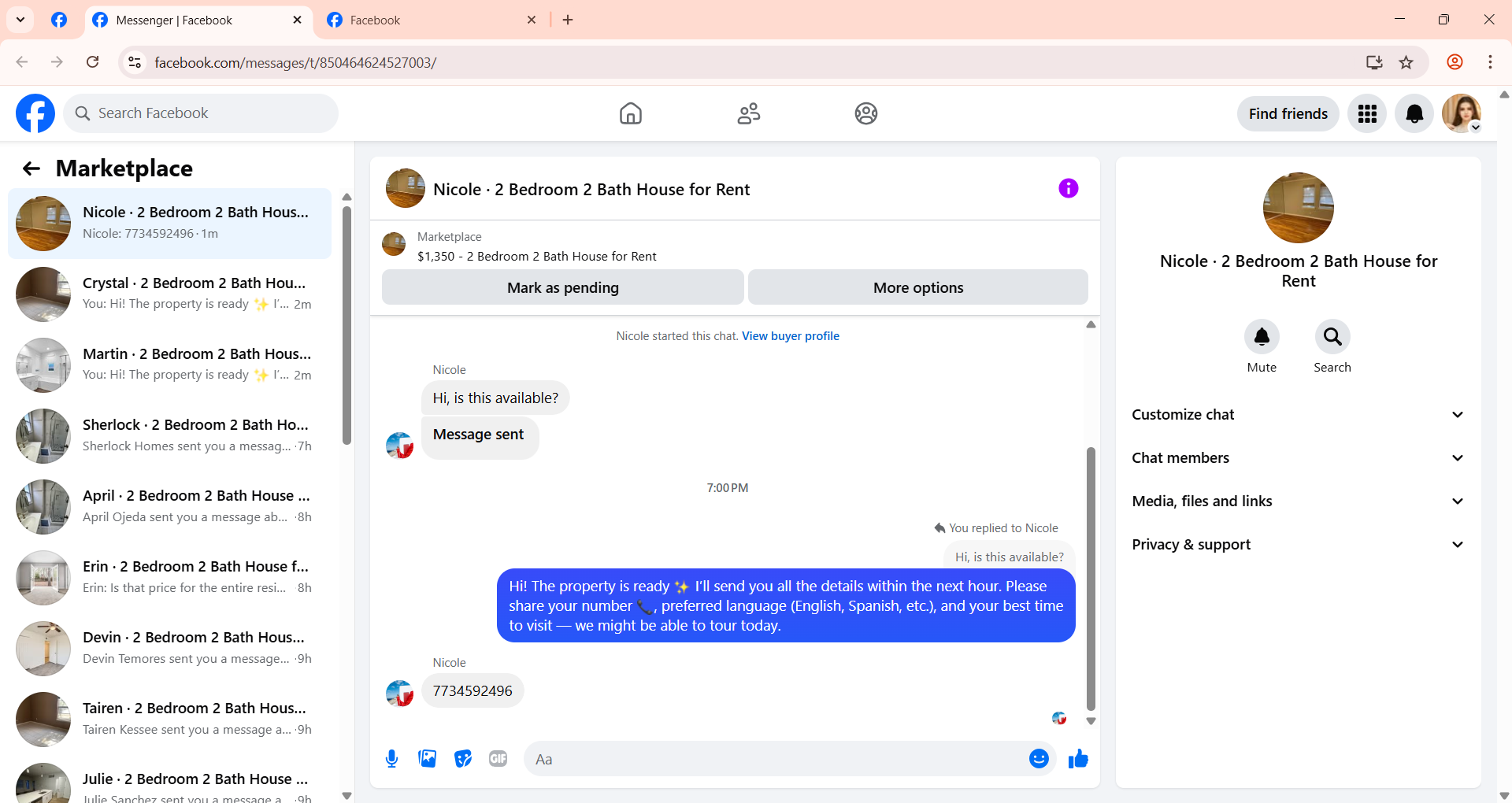Search in conversation magnifier icon
The height and width of the screenshot is (803, 1512).
(1332, 337)
